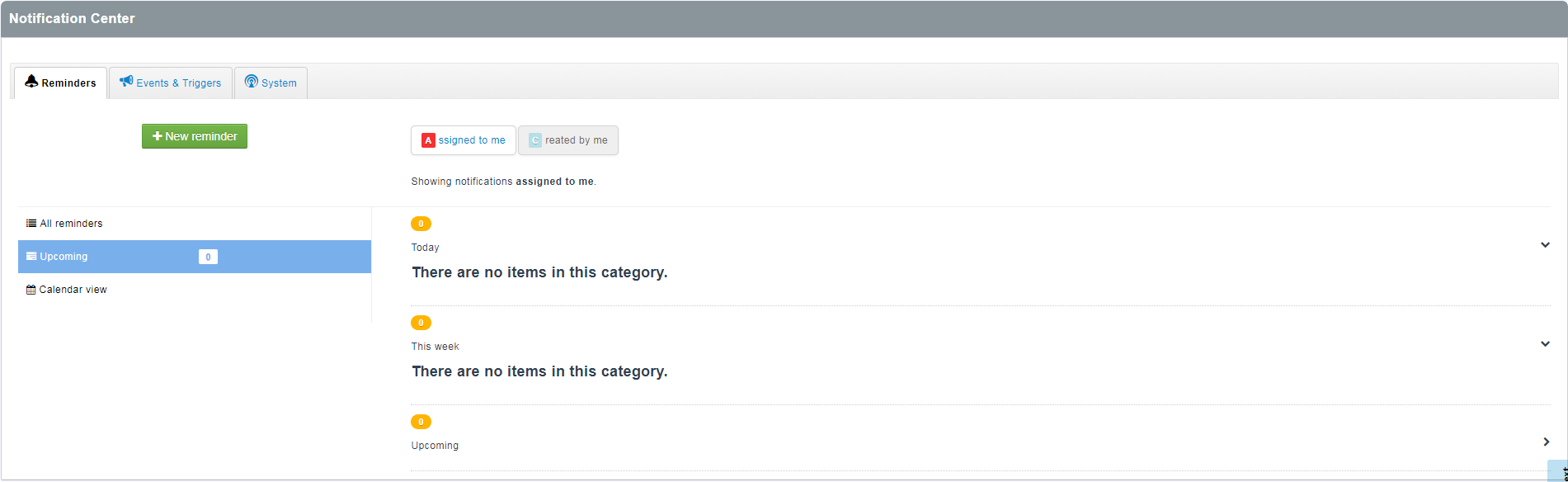Expand the Upcoming section arrow
The height and width of the screenshot is (482, 1568).
click(x=1547, y=442)
